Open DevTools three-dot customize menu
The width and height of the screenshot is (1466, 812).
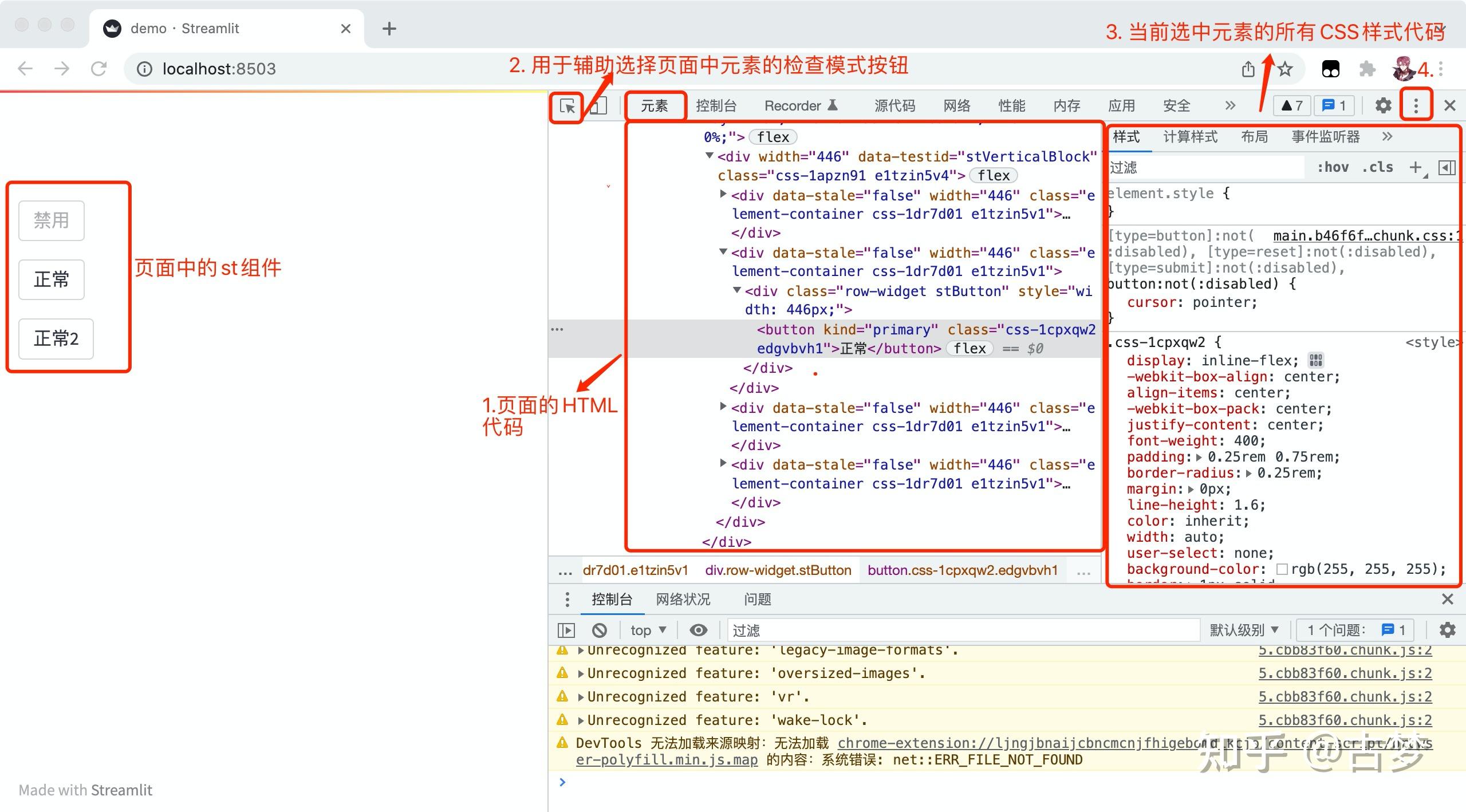[1415, 105]
